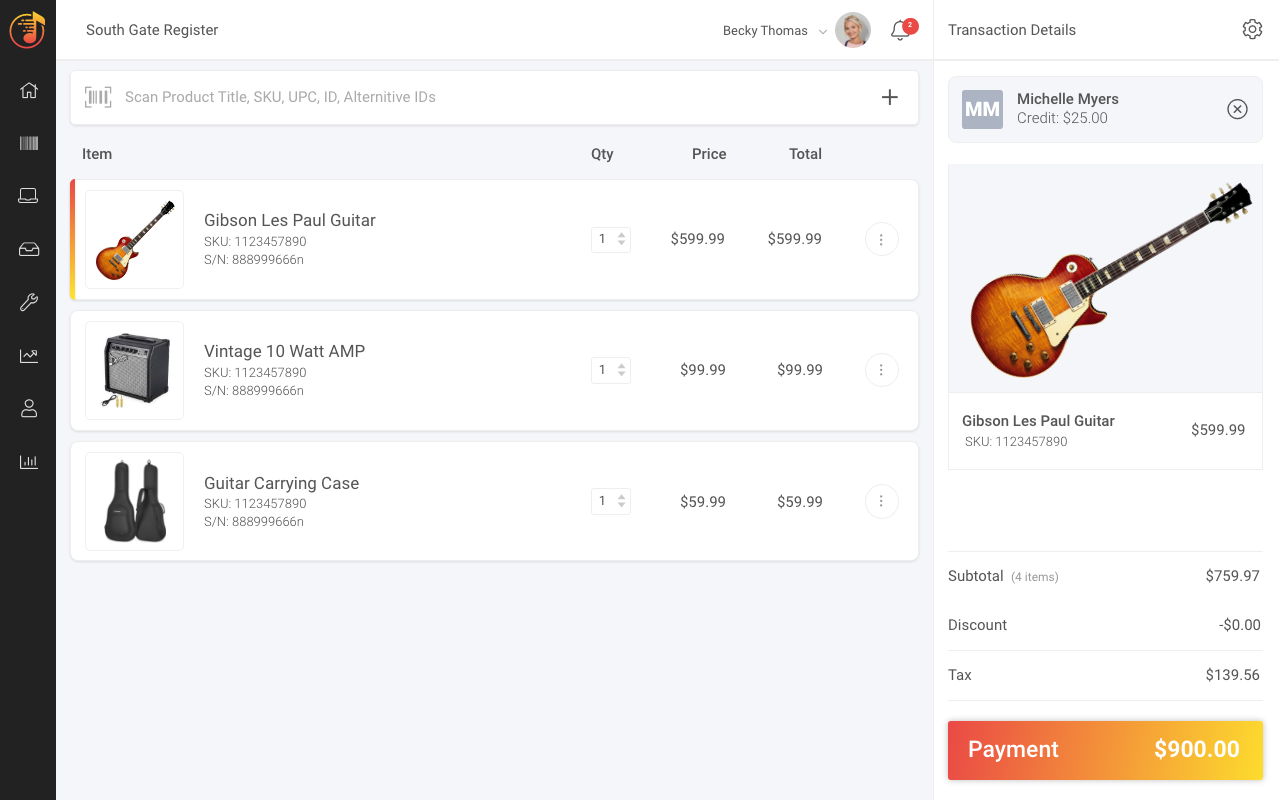Click the MM customer initials avatar

(x=982, y=109)
